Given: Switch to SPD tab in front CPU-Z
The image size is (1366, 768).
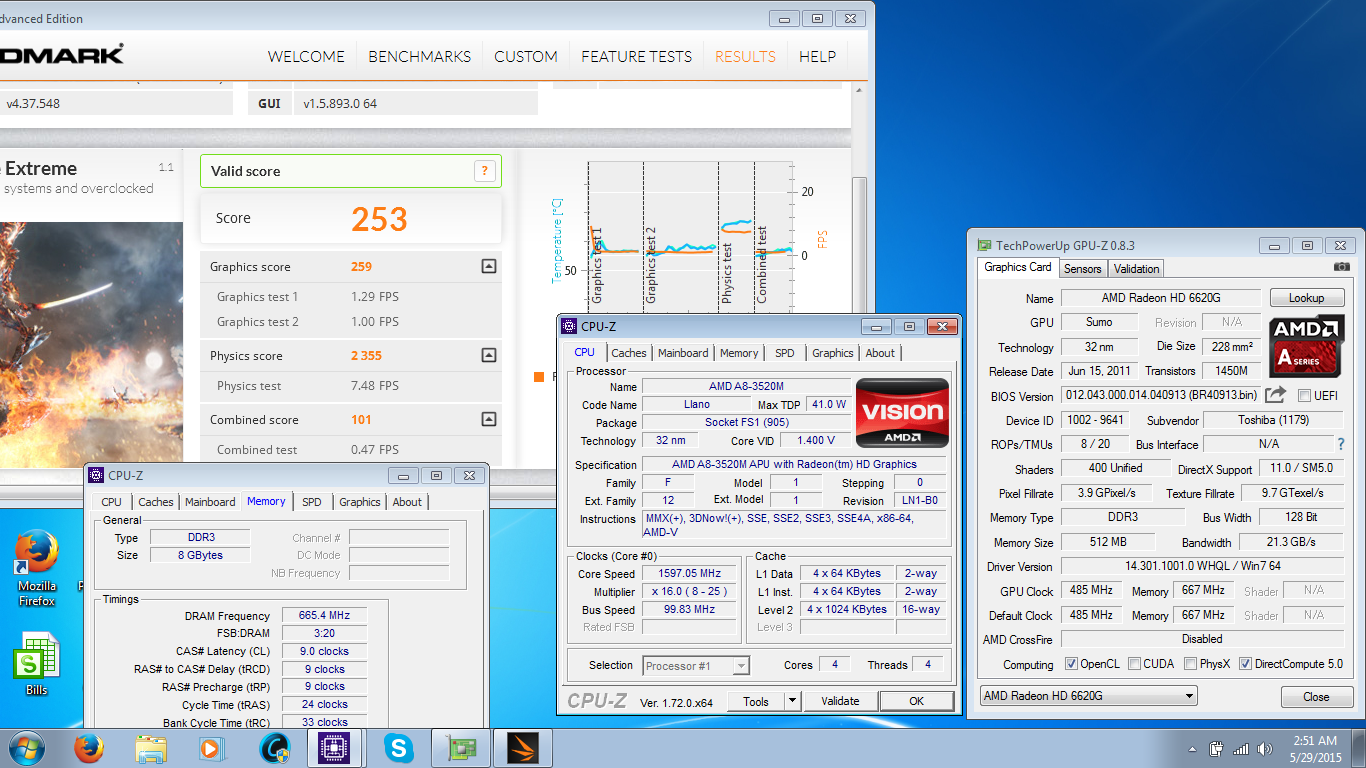Looking at the screenshot, I should point(785,353).
